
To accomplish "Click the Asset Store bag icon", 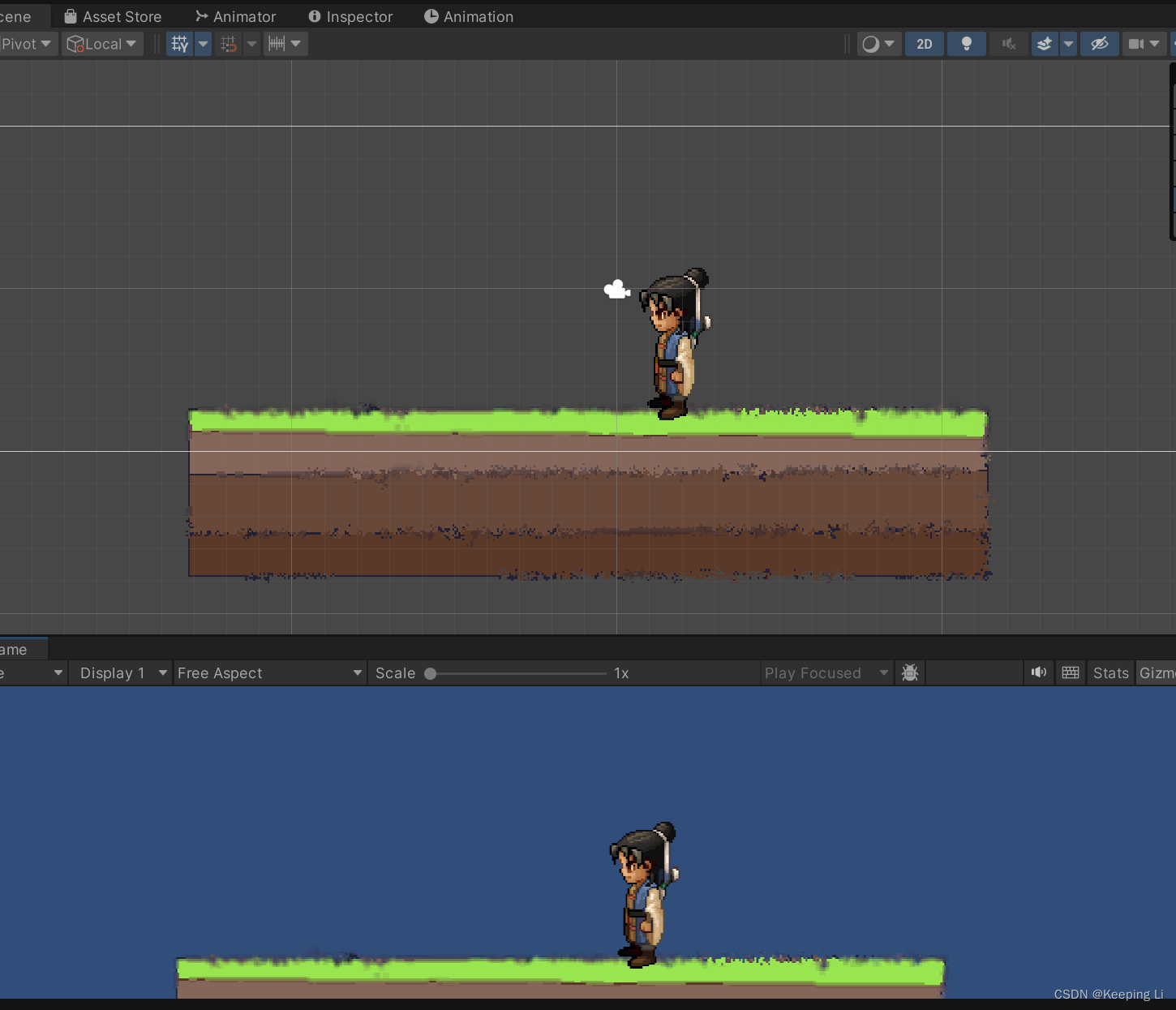I will [x=71, y=16].
